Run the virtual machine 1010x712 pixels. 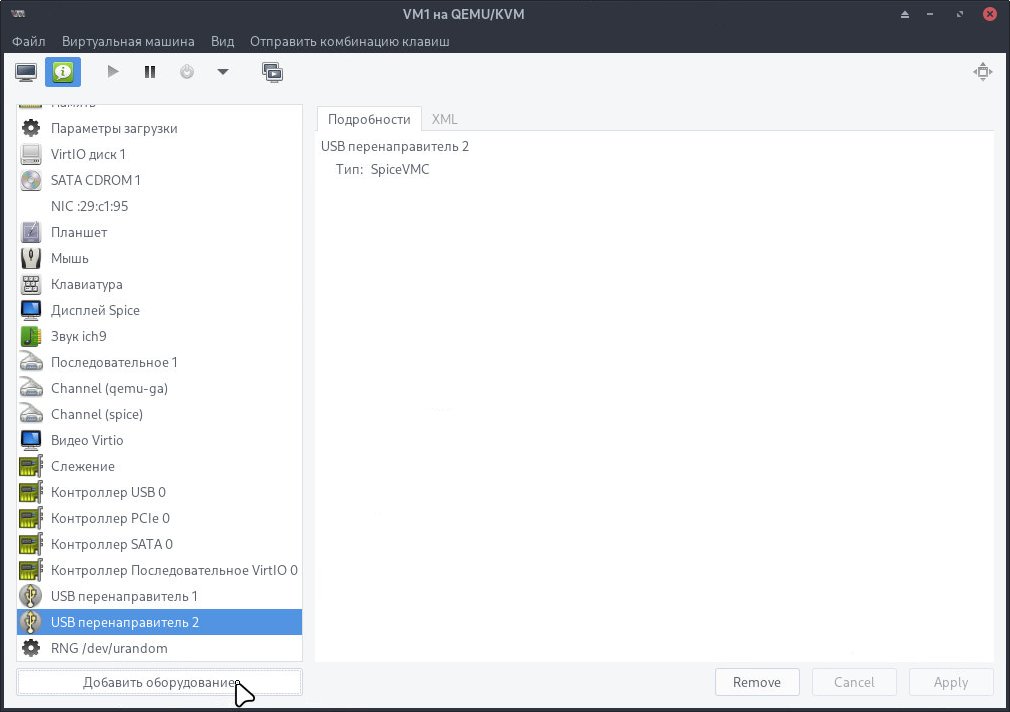(x=113, y=71)
